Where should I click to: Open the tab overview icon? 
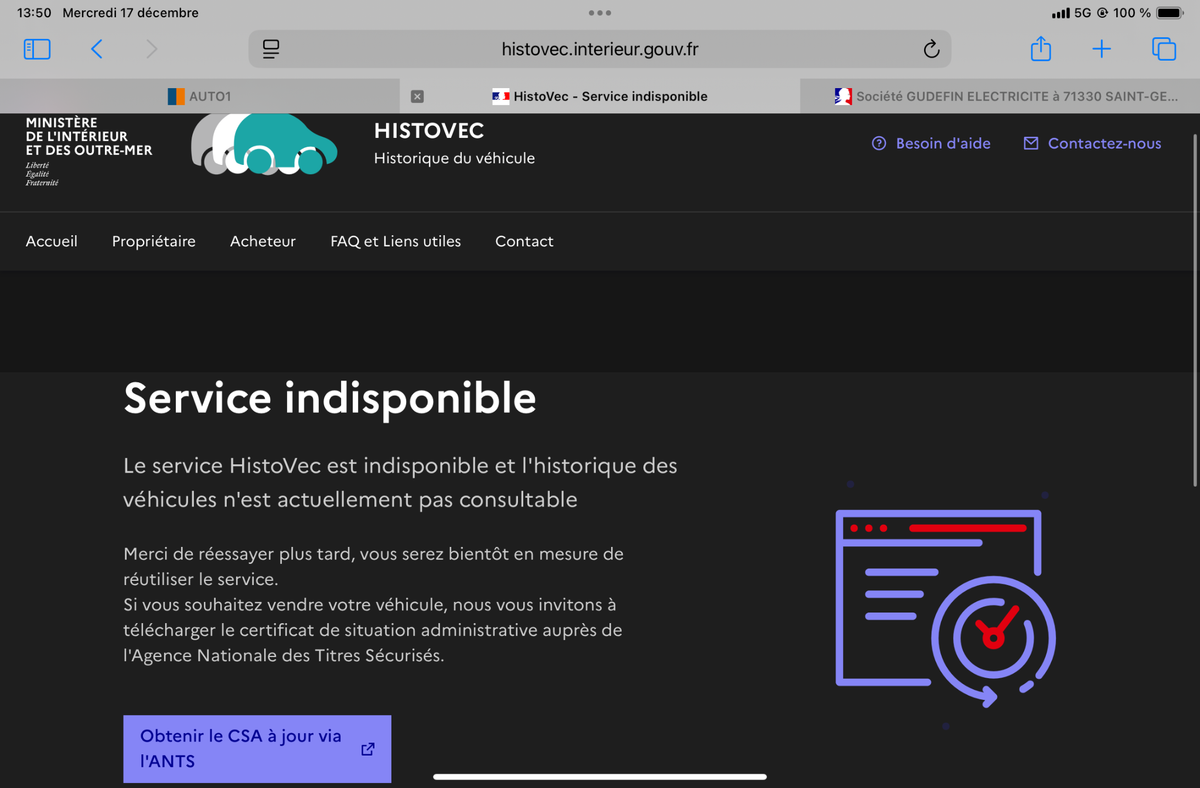pyautogui.click(x=1163, y=49)
